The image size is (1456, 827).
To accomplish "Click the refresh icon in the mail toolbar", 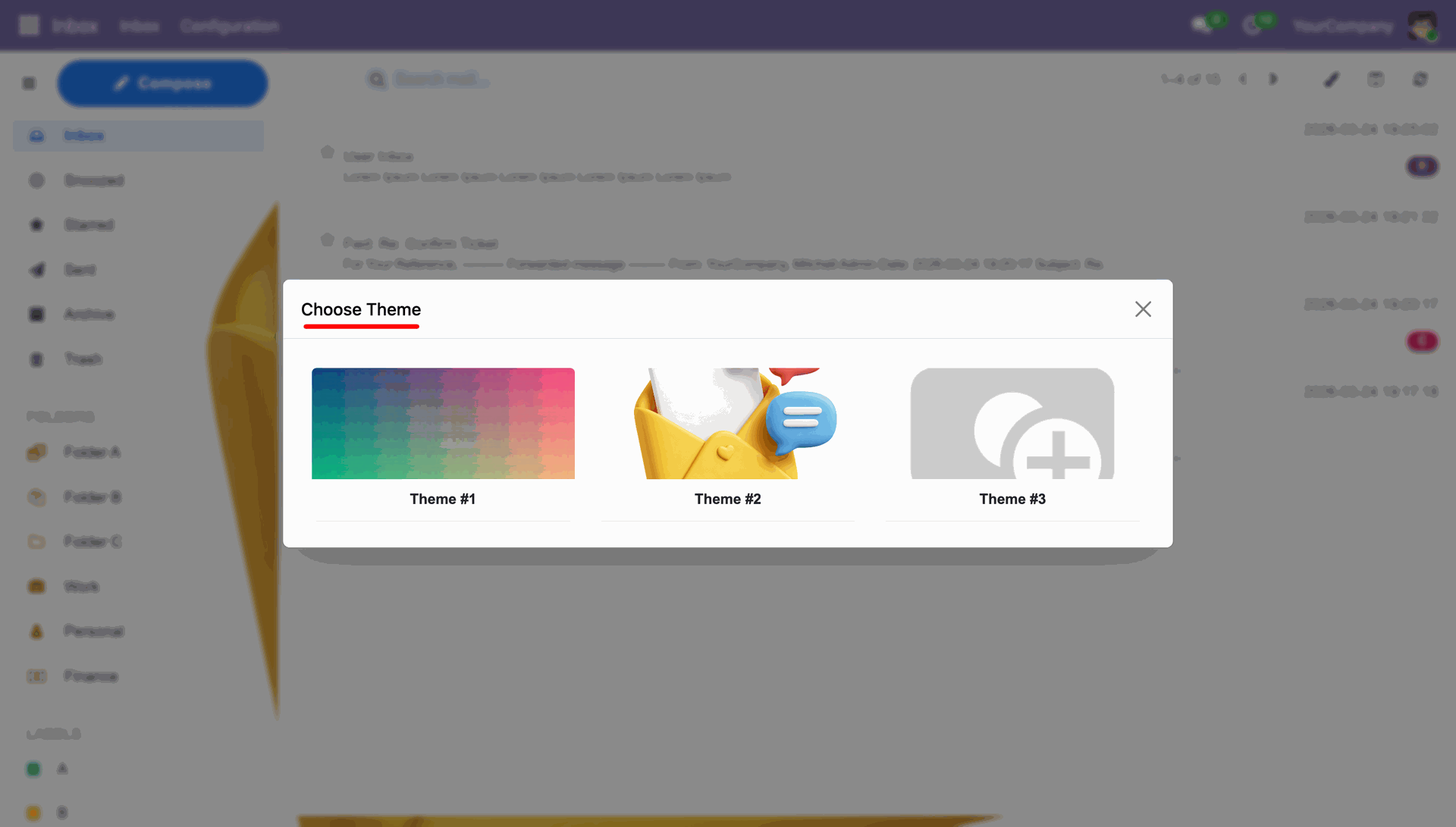I will tap(1420, 79).
